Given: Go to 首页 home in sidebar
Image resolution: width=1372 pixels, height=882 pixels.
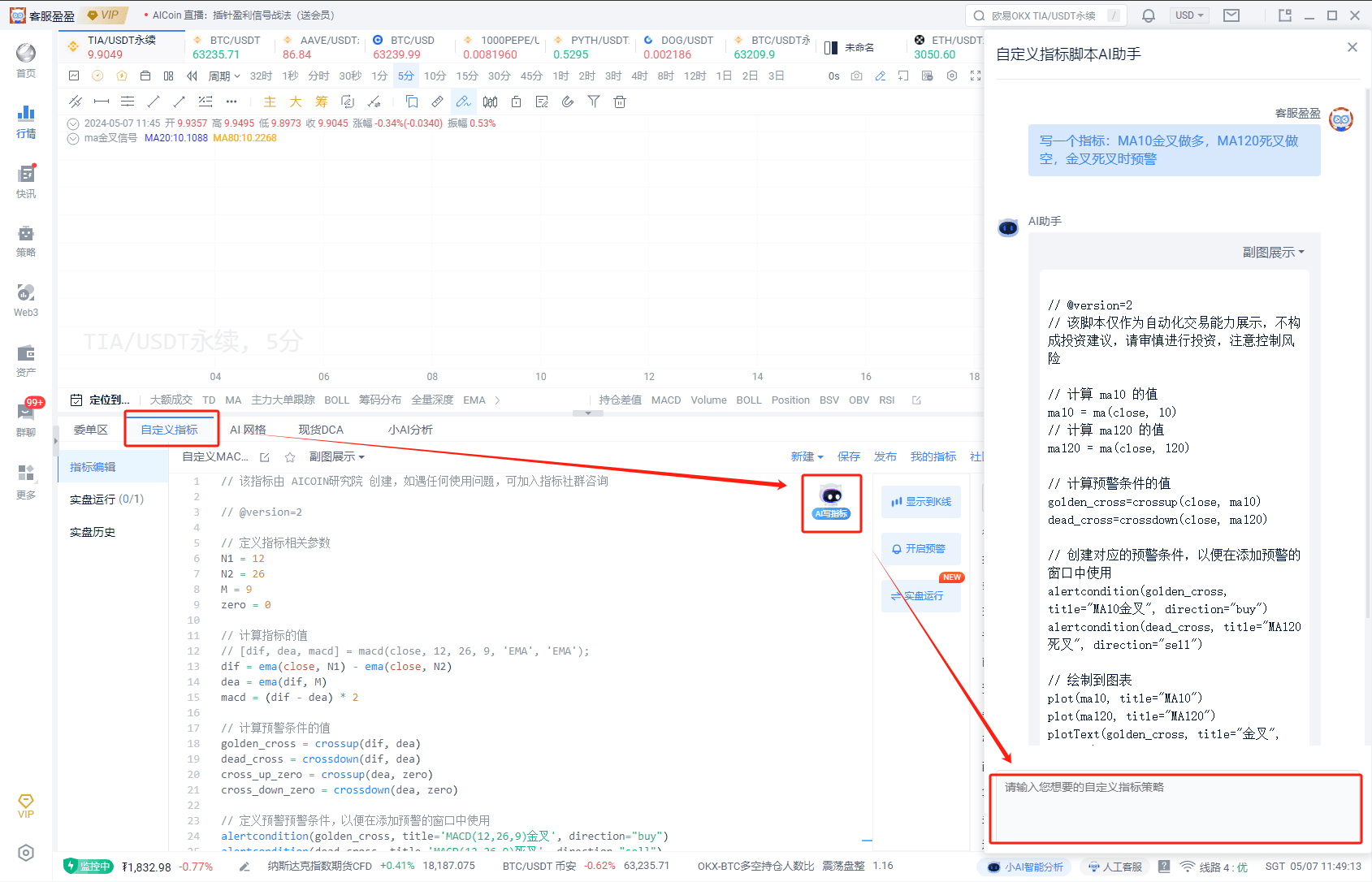Looking at the screenshot, I should tap(26, 61).
